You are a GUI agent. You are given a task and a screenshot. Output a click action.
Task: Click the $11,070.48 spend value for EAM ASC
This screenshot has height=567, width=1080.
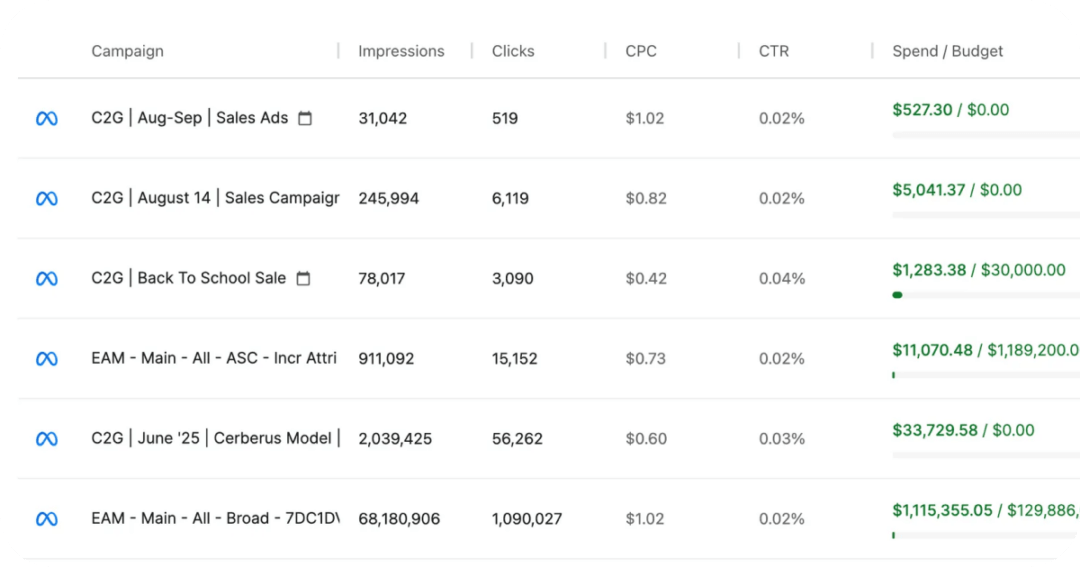coord(932,350)
